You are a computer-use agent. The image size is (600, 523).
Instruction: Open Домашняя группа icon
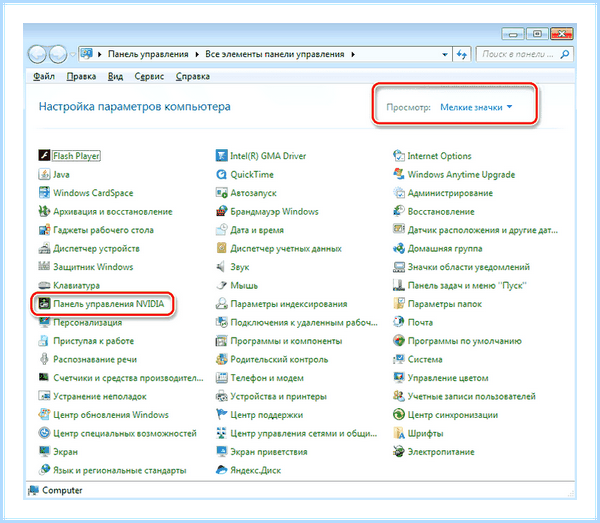pyautogui.click(x=399, y=248)
